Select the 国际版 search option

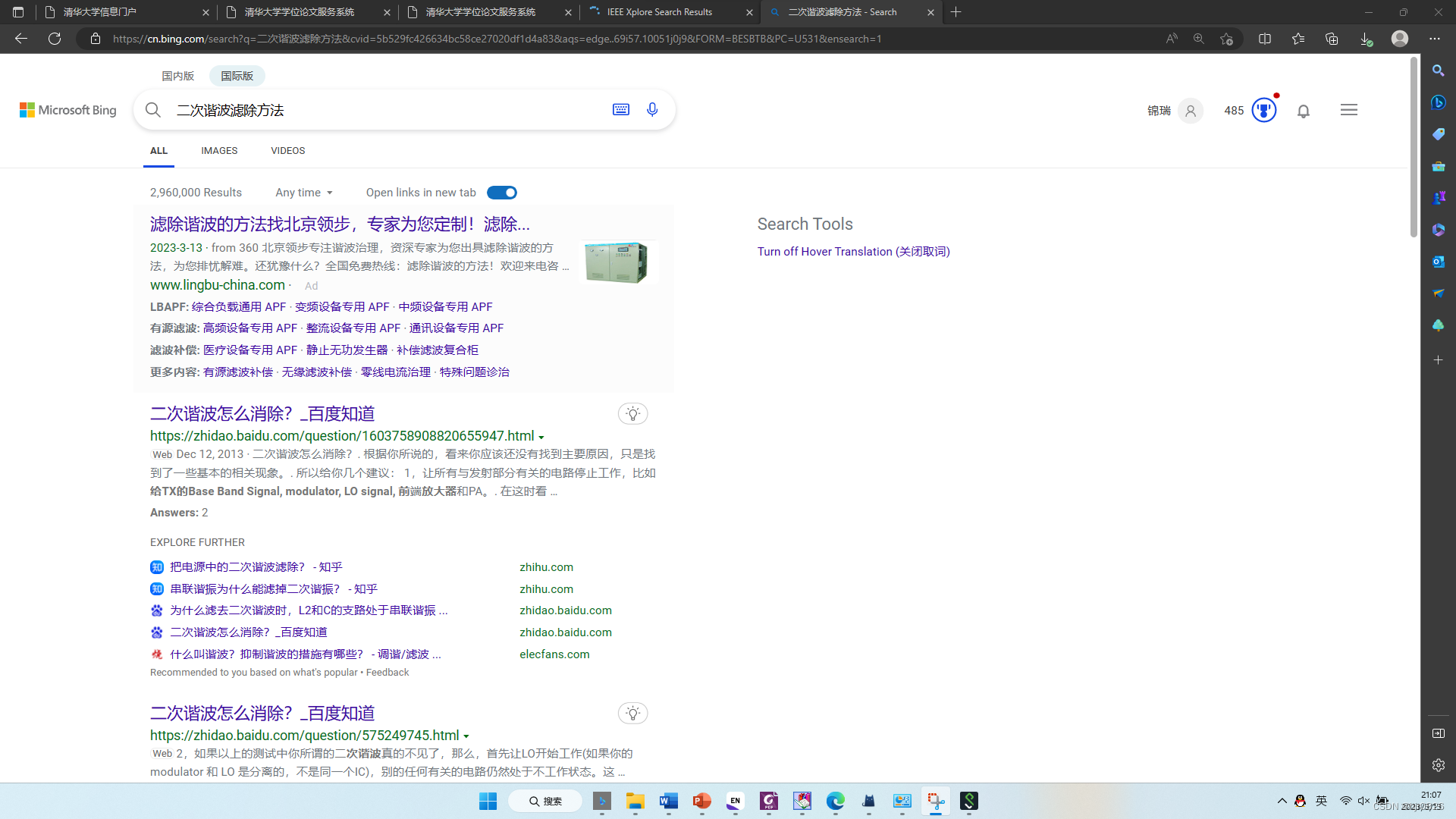pos(237,76)
